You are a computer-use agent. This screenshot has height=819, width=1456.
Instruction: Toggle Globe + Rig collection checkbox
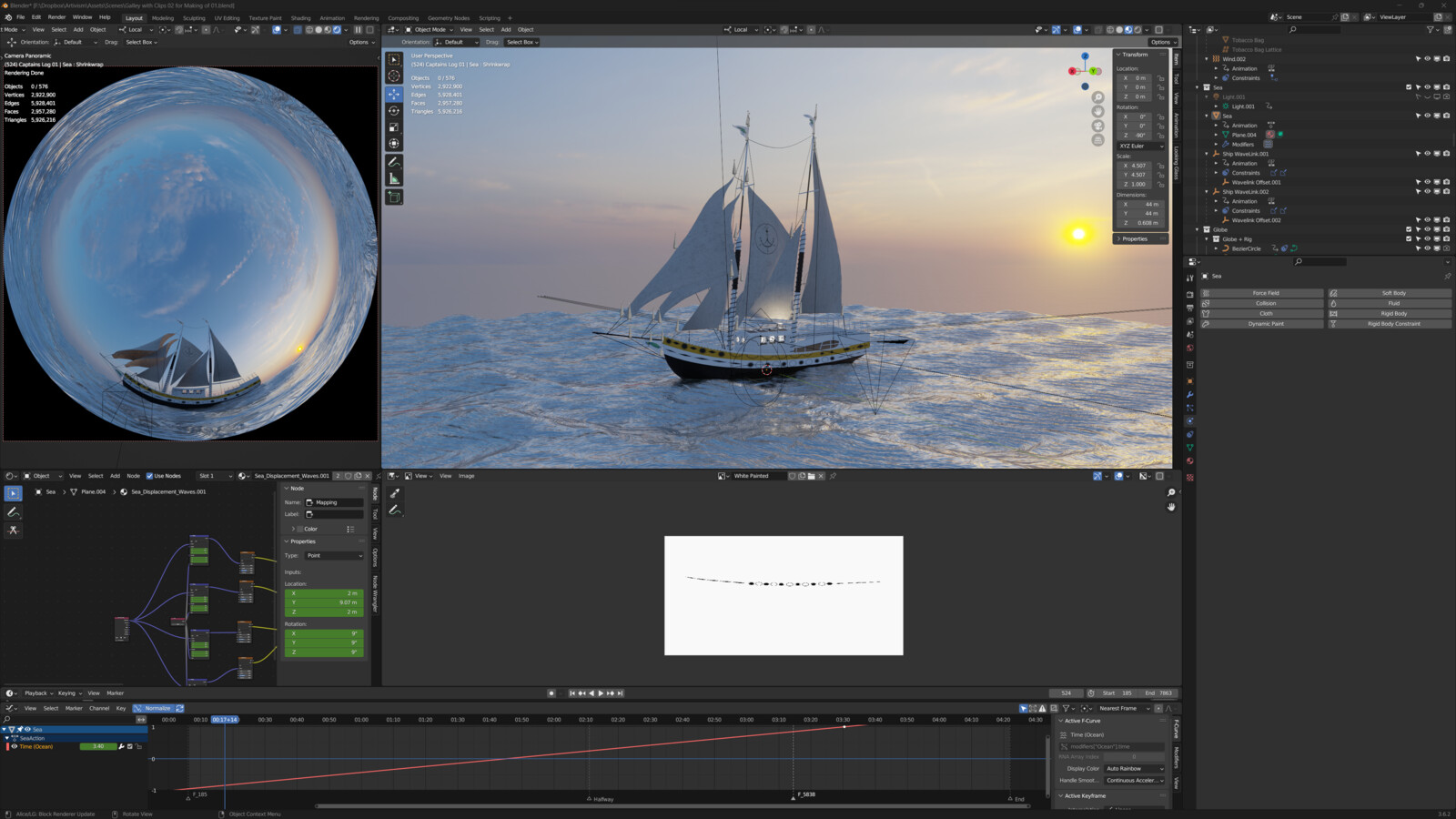tap(1409, 239)
